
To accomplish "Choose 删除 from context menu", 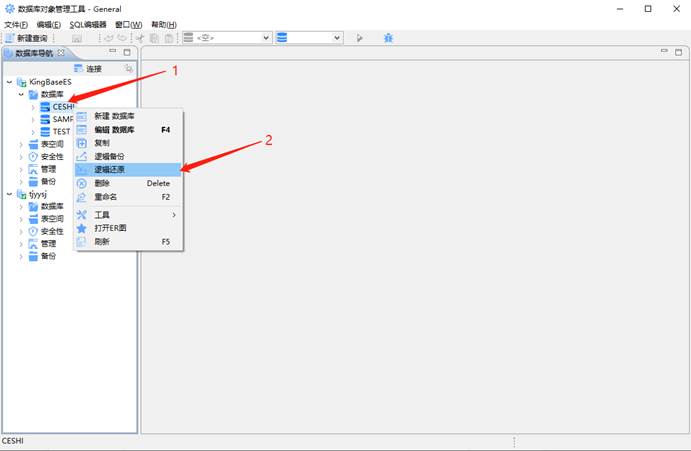I will (128, 183).
